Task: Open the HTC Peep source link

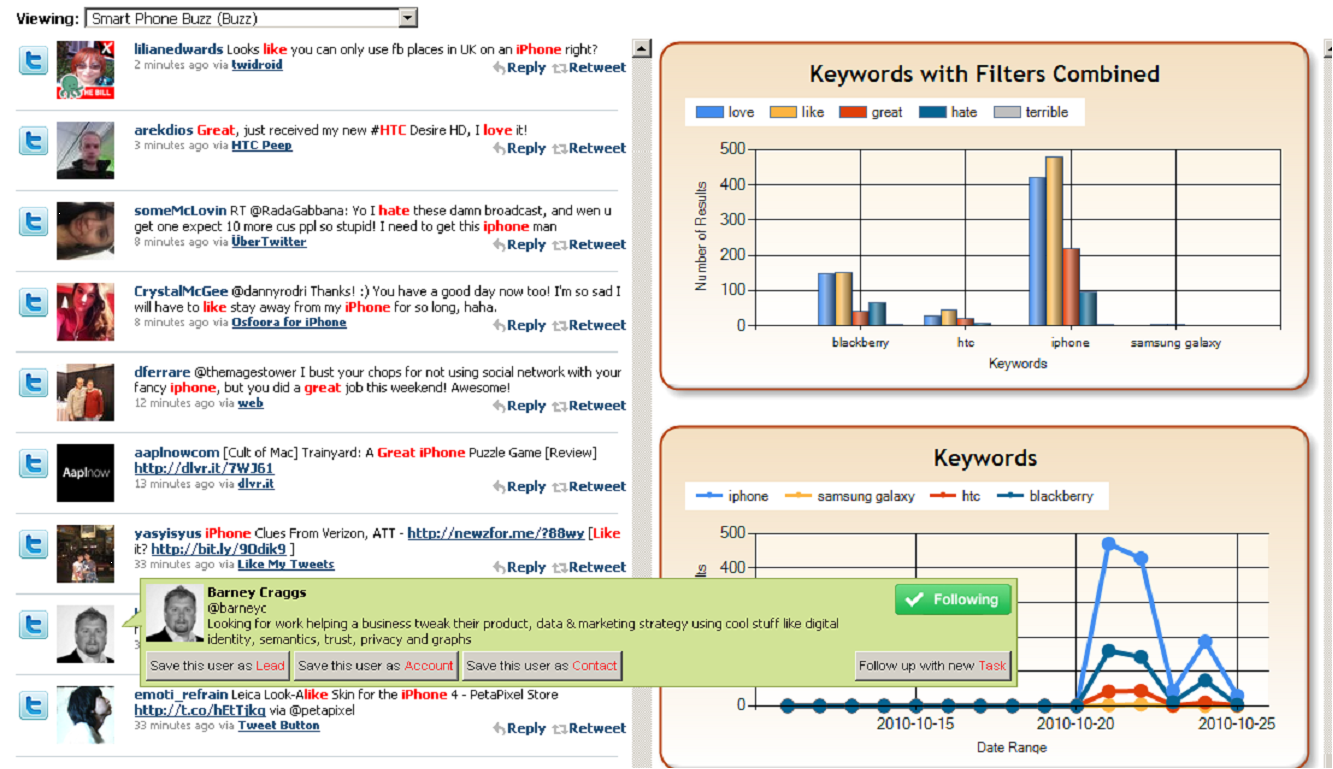Action: click(262, 145)
